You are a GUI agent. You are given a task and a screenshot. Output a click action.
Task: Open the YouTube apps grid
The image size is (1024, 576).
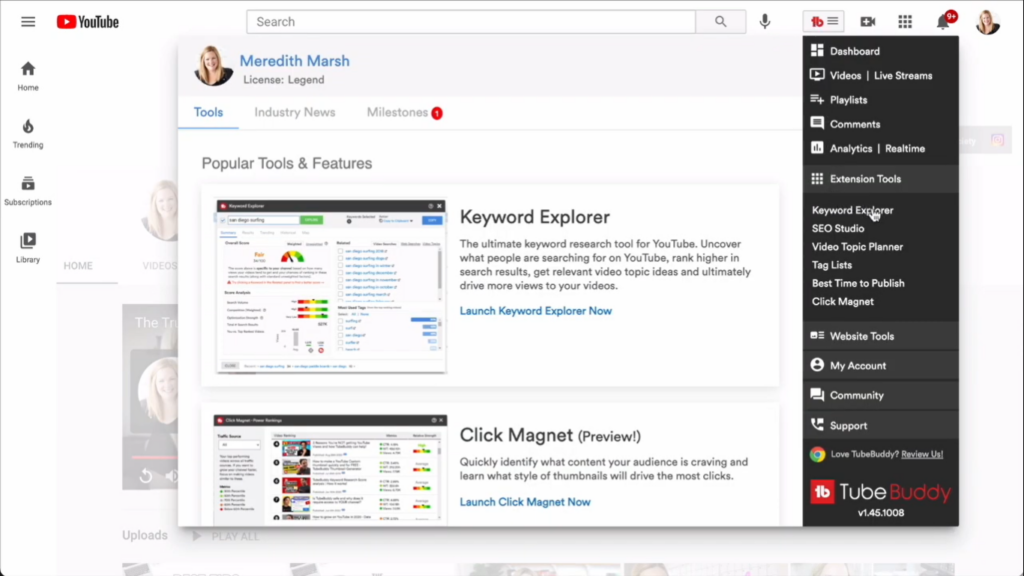point(904,22)
